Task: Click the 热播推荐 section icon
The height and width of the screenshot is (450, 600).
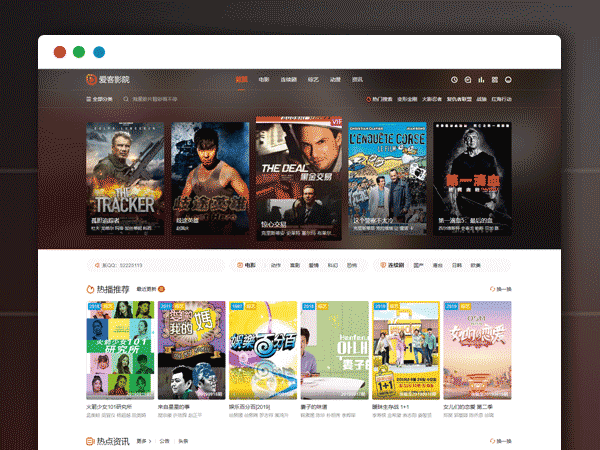Action: pyautogui.click(x=91, y=289)
